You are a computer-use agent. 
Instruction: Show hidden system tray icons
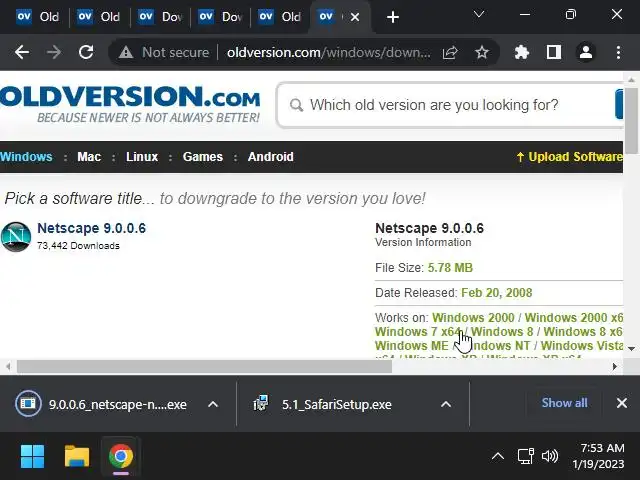498,456
